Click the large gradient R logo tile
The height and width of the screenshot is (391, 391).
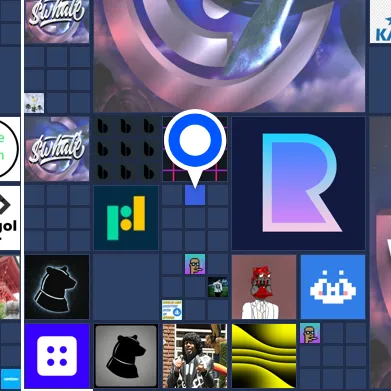point(298,183)
